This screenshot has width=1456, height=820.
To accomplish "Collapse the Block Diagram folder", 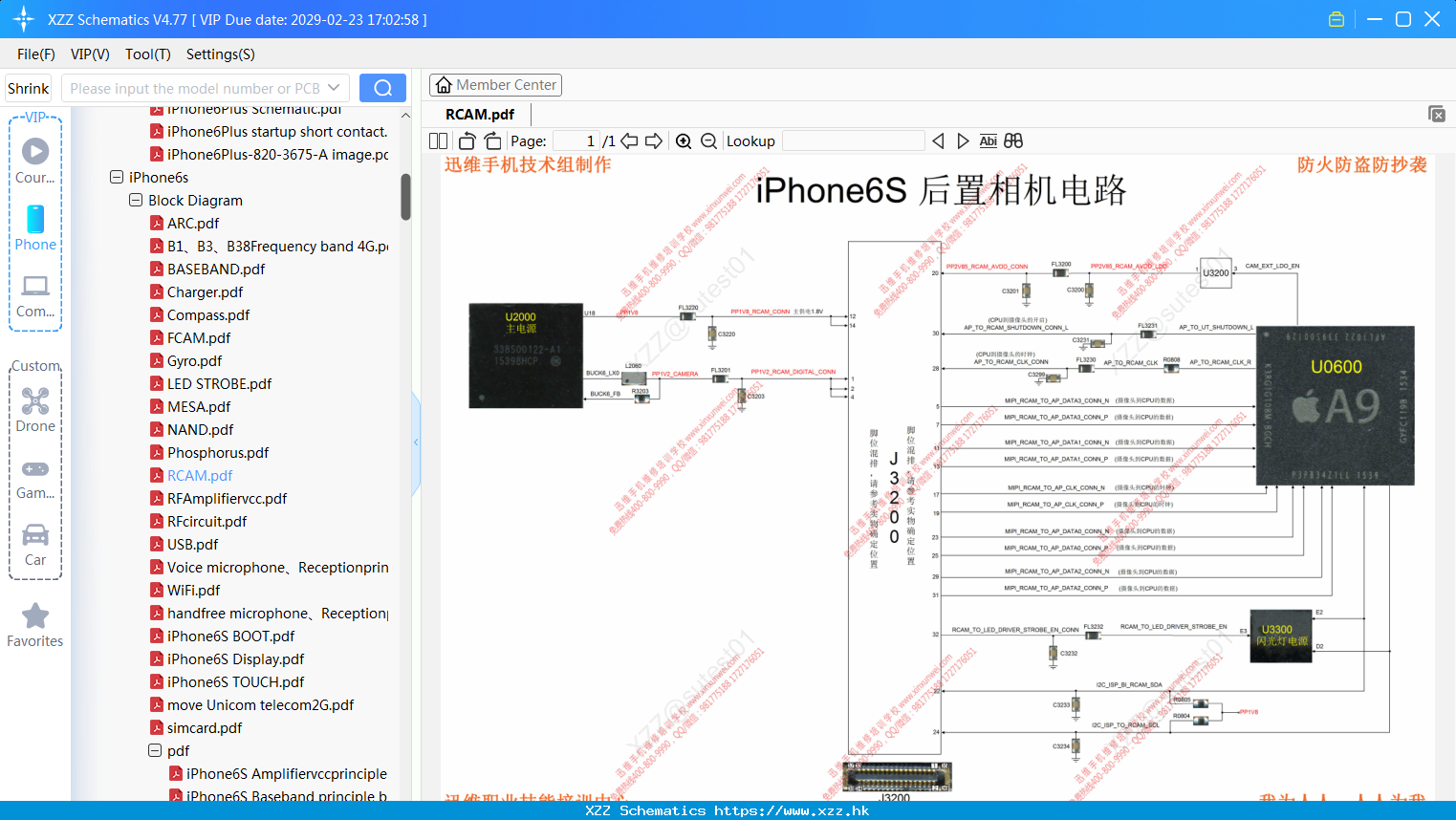I will [136, 200].
